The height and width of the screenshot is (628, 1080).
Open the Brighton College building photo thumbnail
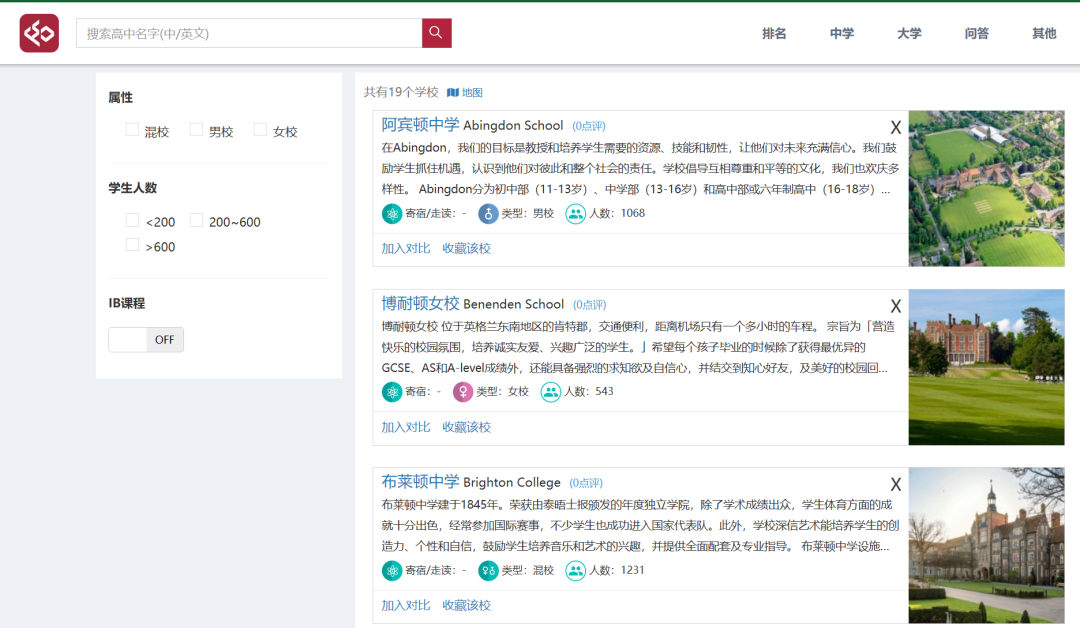(986, 545)
